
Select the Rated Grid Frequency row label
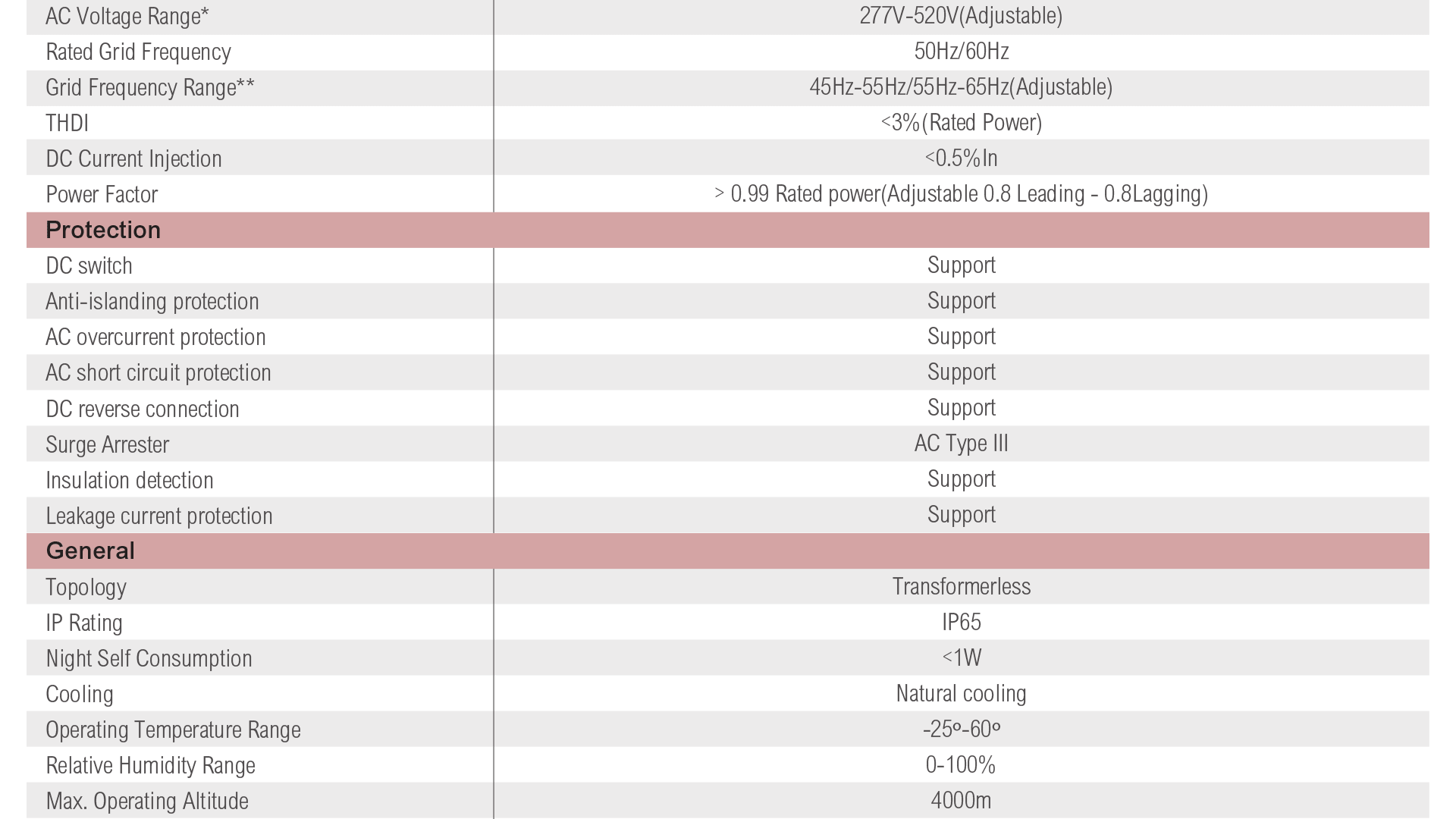coord(138,52)
